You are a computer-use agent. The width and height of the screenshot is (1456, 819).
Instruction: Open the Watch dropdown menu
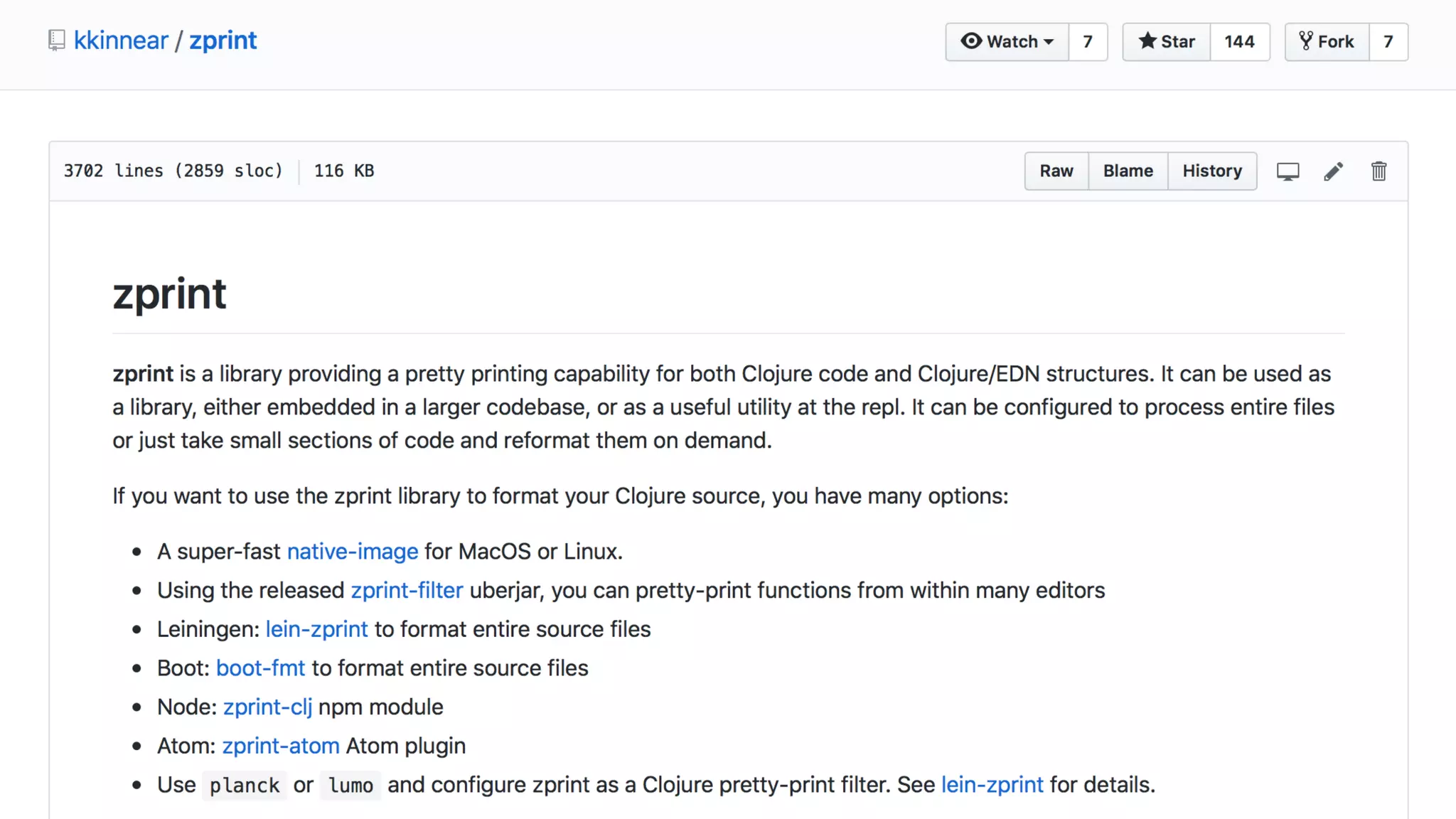point(1007,42)
